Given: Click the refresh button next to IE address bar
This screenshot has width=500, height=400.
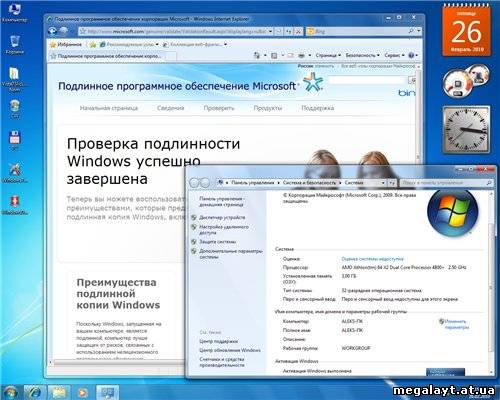Looking at the screenshot, I should [x=289, y=31].
